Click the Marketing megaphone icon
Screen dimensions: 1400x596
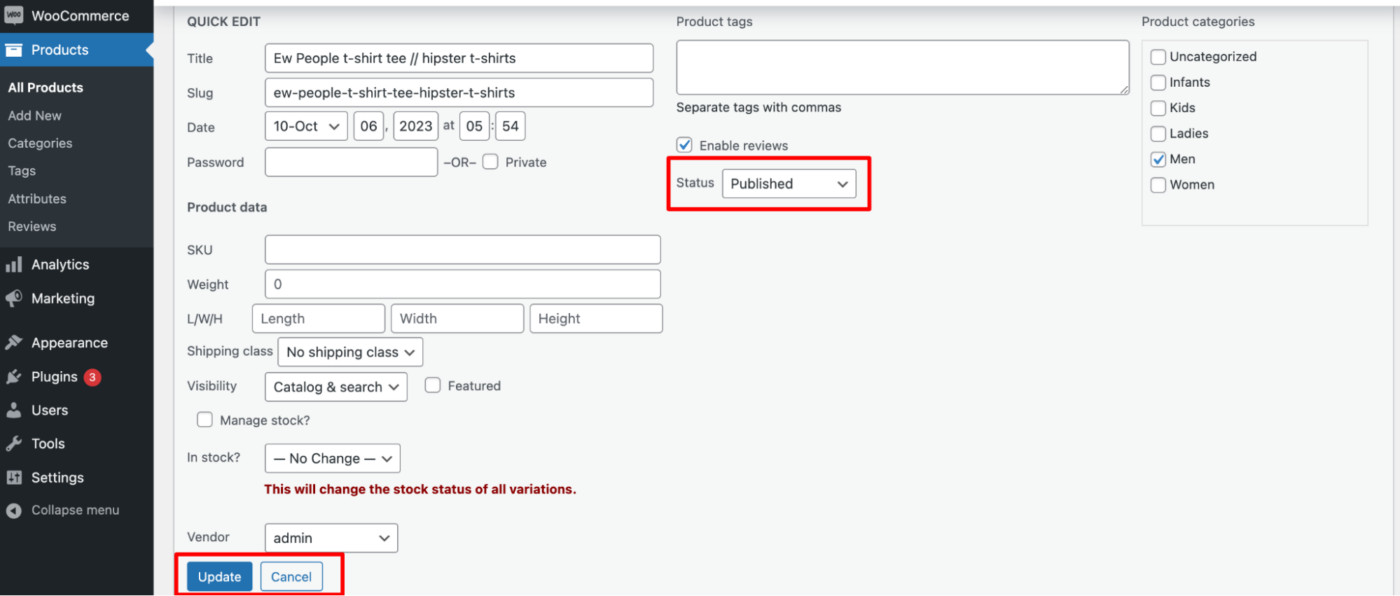click(x=14, y=299)
